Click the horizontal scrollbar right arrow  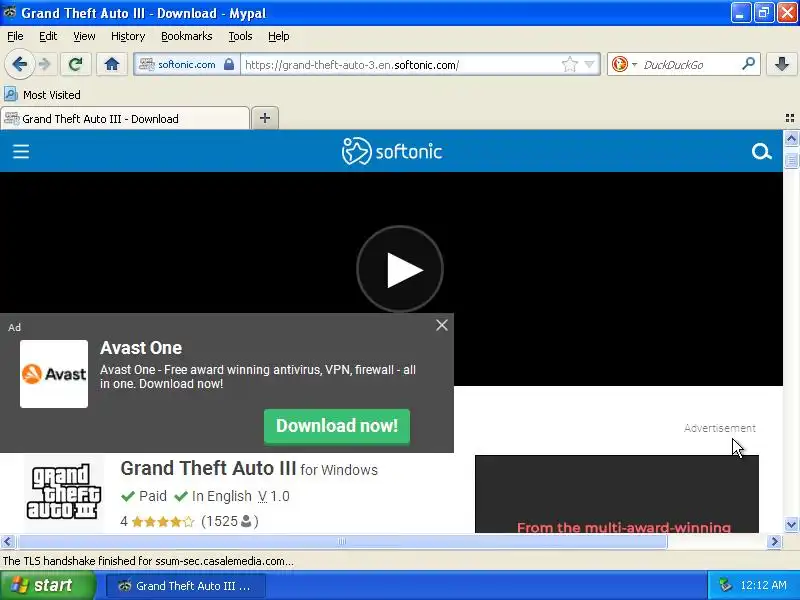(x=774, y=541)
